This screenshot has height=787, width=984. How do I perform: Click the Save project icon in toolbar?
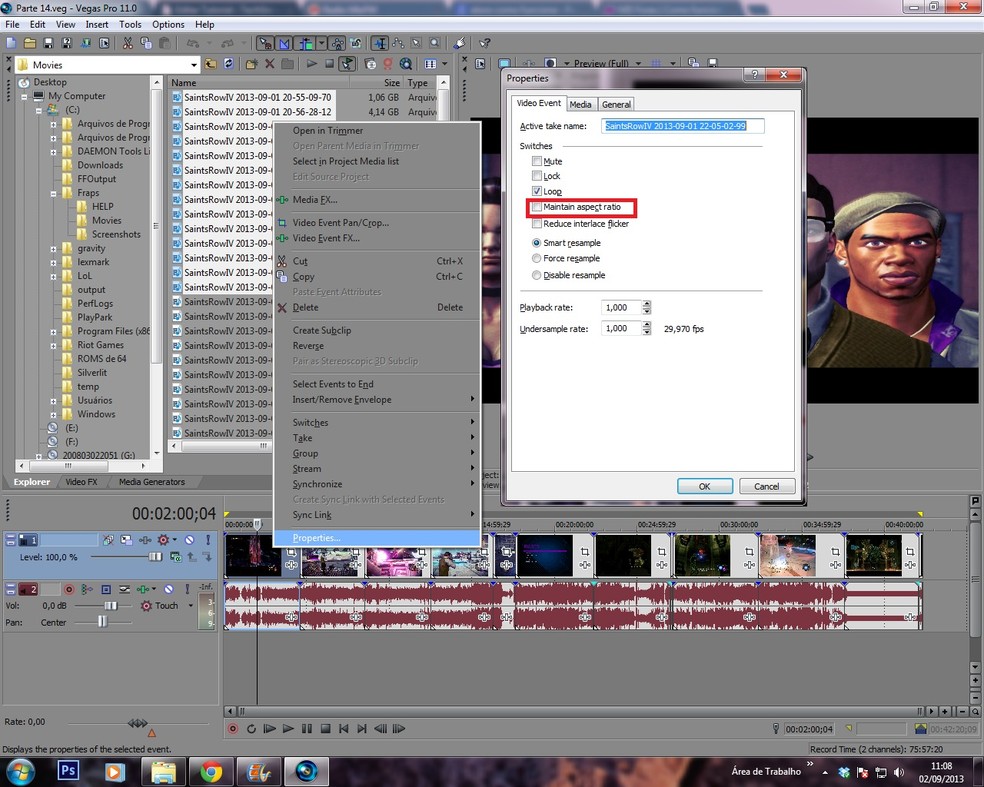point(48,43)
